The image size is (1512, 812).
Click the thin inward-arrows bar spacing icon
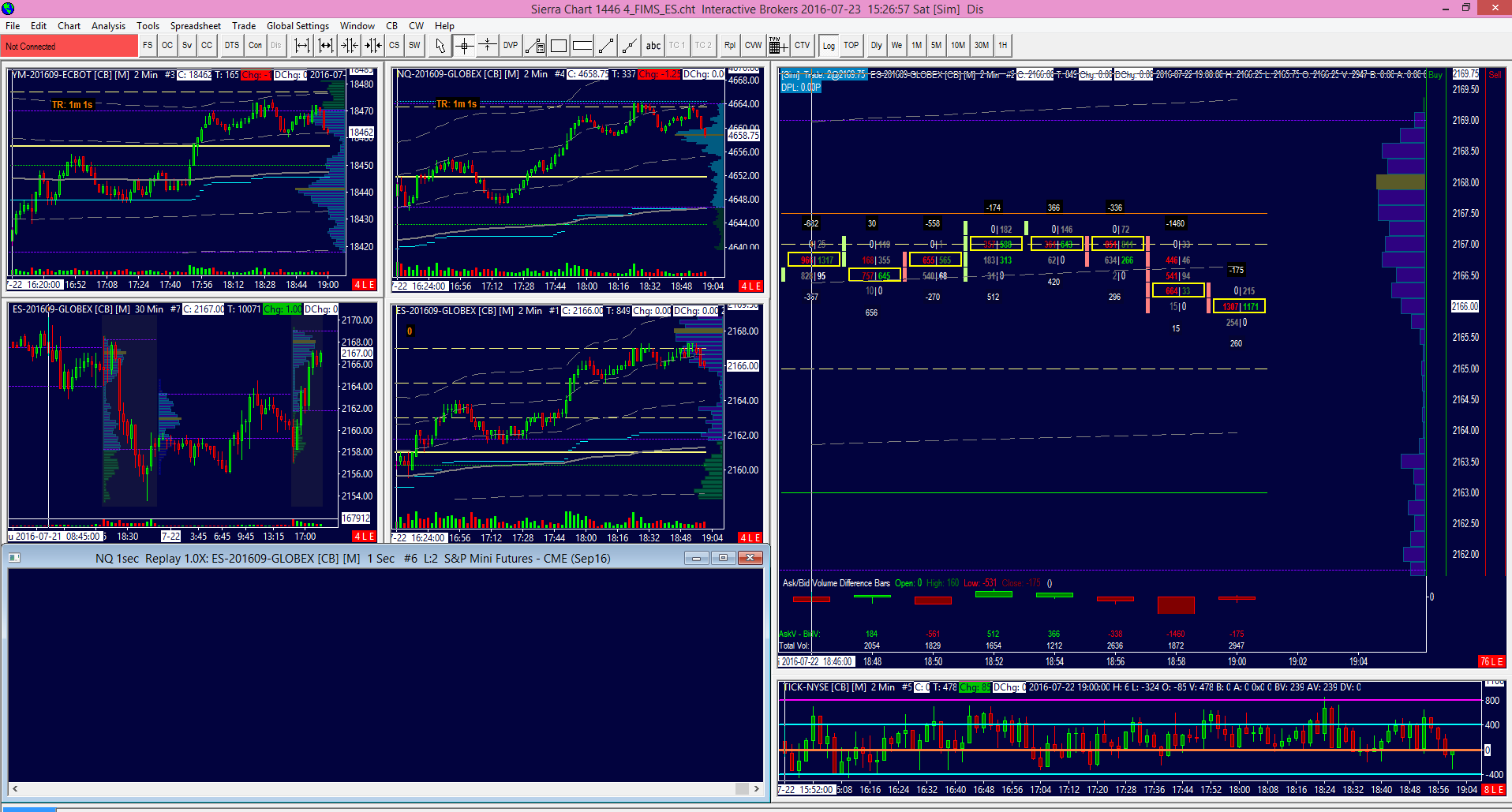[x=350, y=46]
